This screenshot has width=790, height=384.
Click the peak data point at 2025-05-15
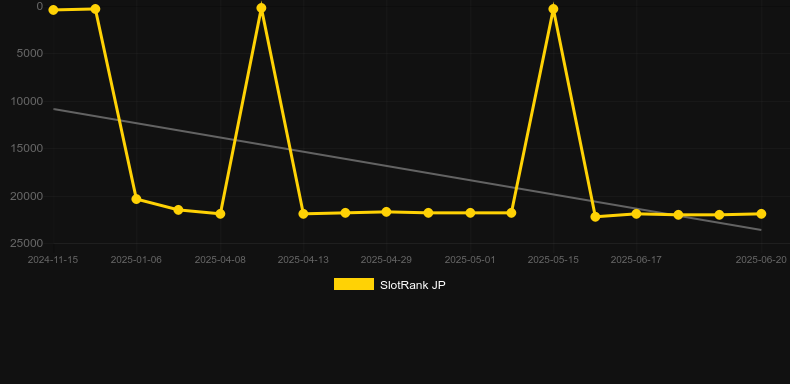coord(553,9)
